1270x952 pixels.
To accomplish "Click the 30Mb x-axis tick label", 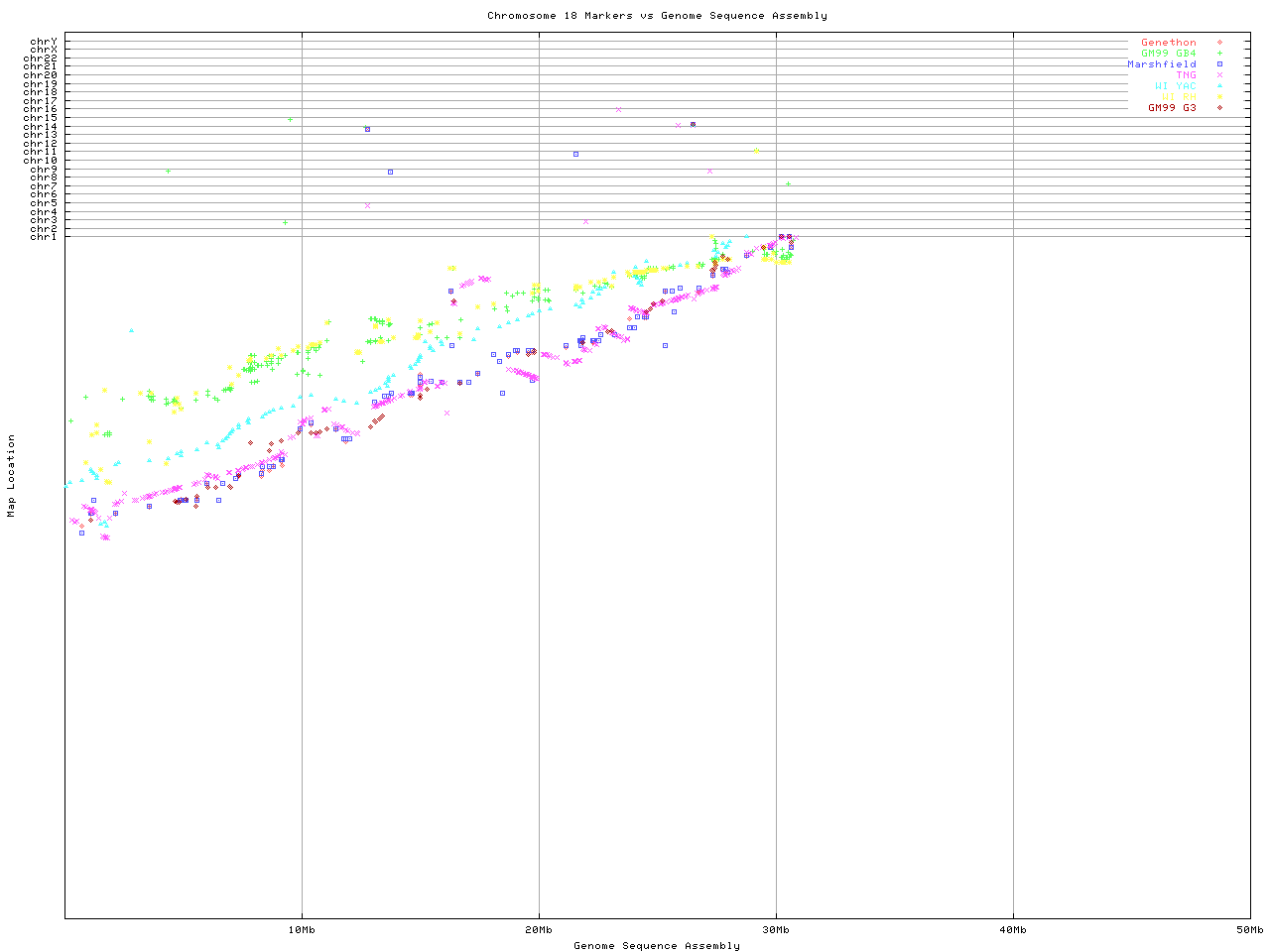I will coord(776,930).
